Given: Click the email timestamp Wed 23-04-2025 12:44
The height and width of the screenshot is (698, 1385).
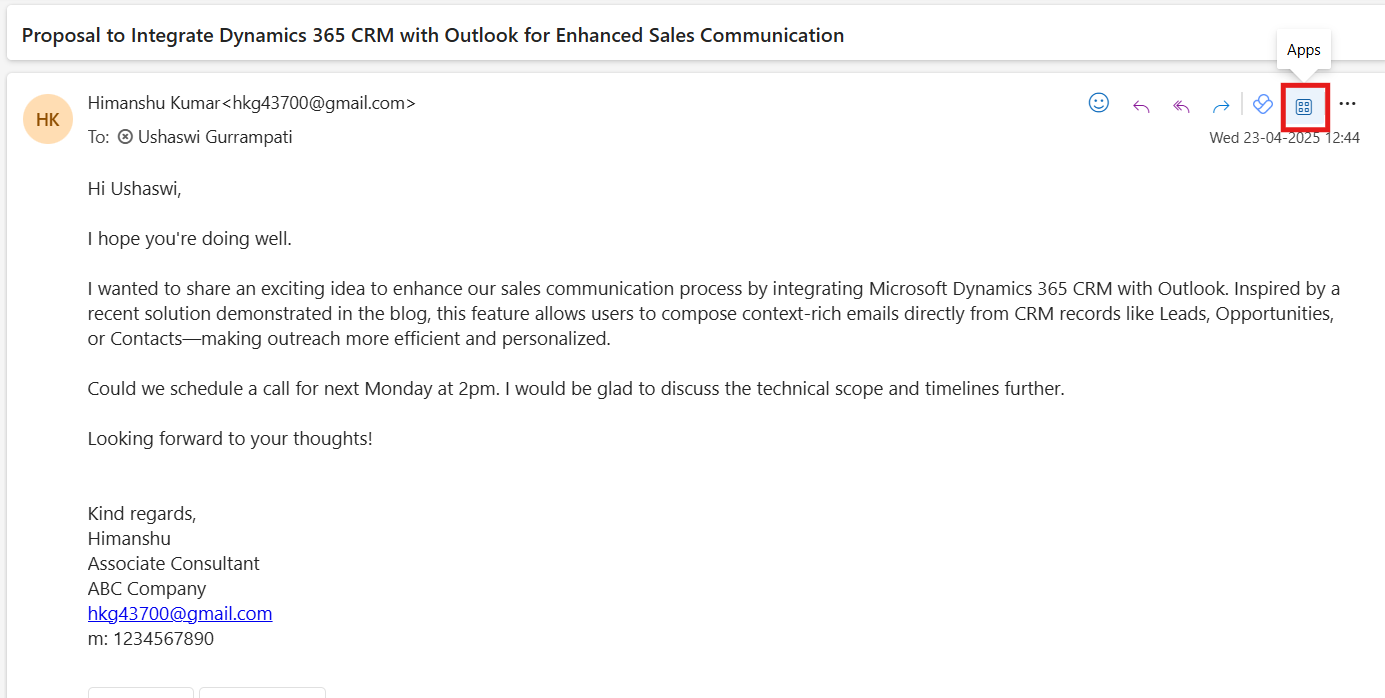Looking at the screenshot, I should (x=1284, y=138).
